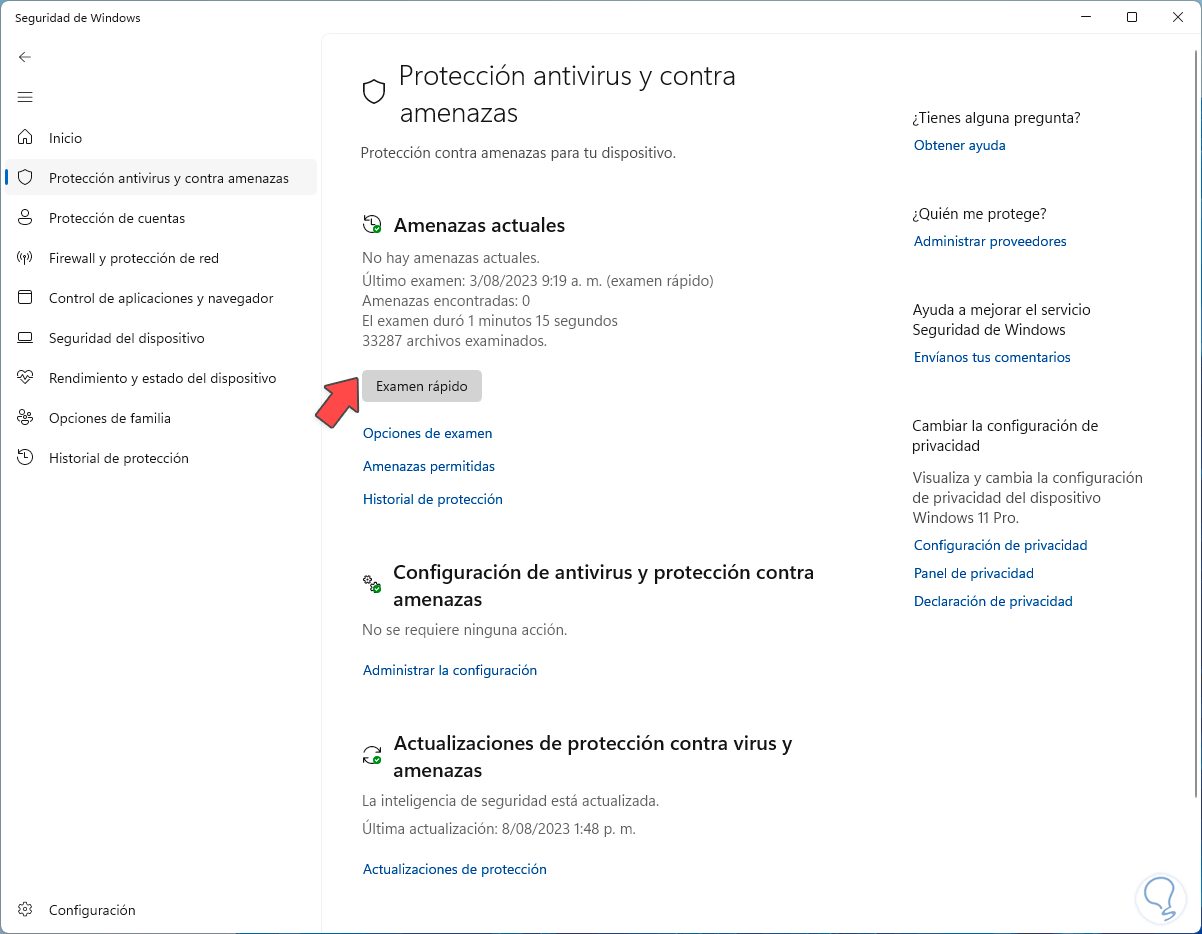Click the Inicio home icon

26,138
